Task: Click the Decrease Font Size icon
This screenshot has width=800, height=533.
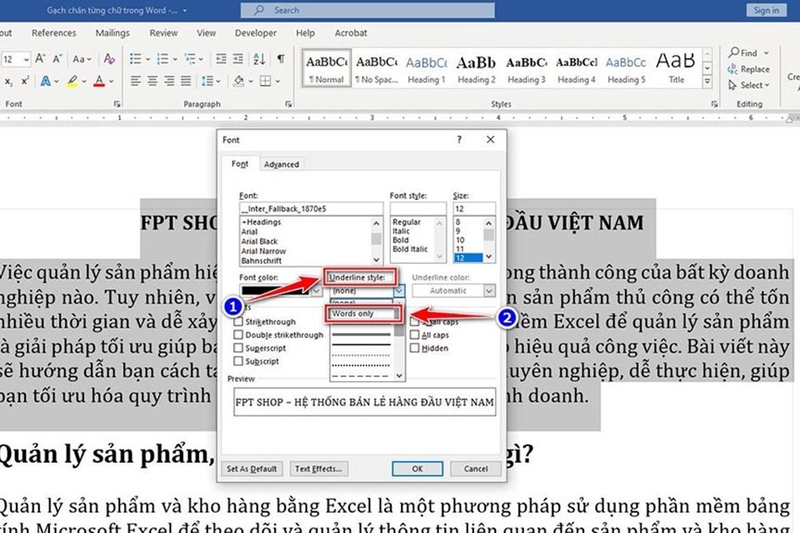Action: point(57,59)
